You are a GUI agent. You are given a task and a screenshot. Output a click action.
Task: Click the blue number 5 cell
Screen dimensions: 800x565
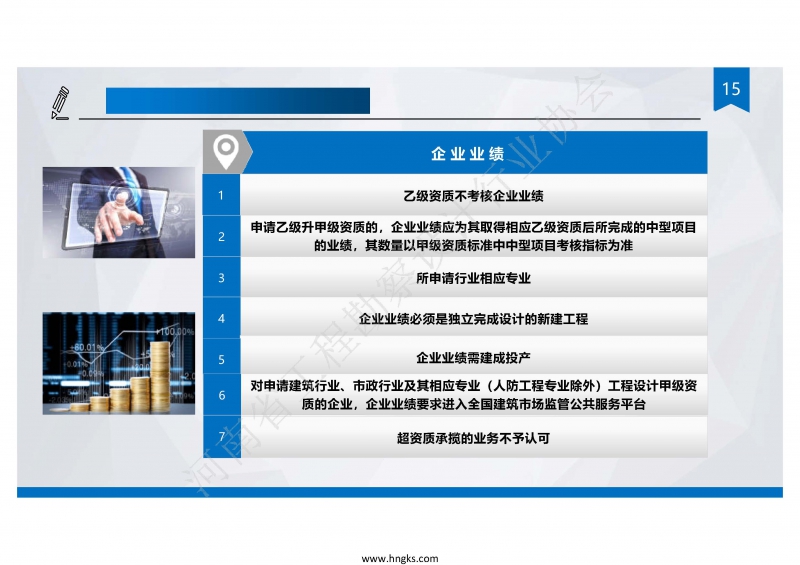pos(221,358)
